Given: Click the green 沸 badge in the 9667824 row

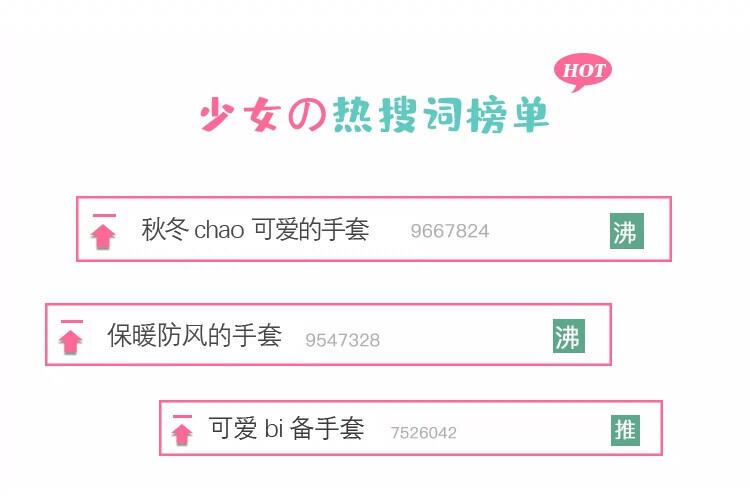Looking at the screenshot, I should point(625,232).
